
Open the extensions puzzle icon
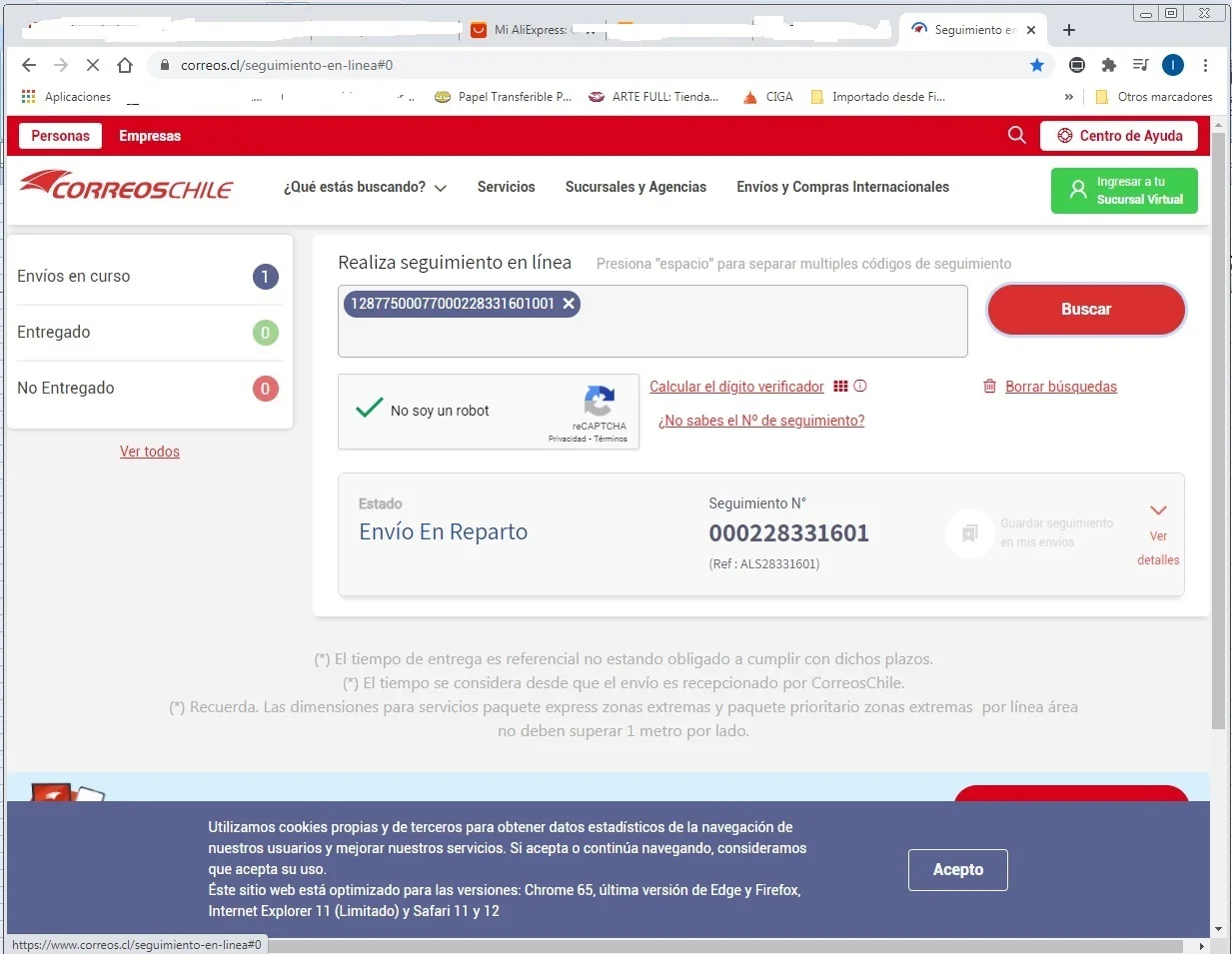(x=1108, y=65)
